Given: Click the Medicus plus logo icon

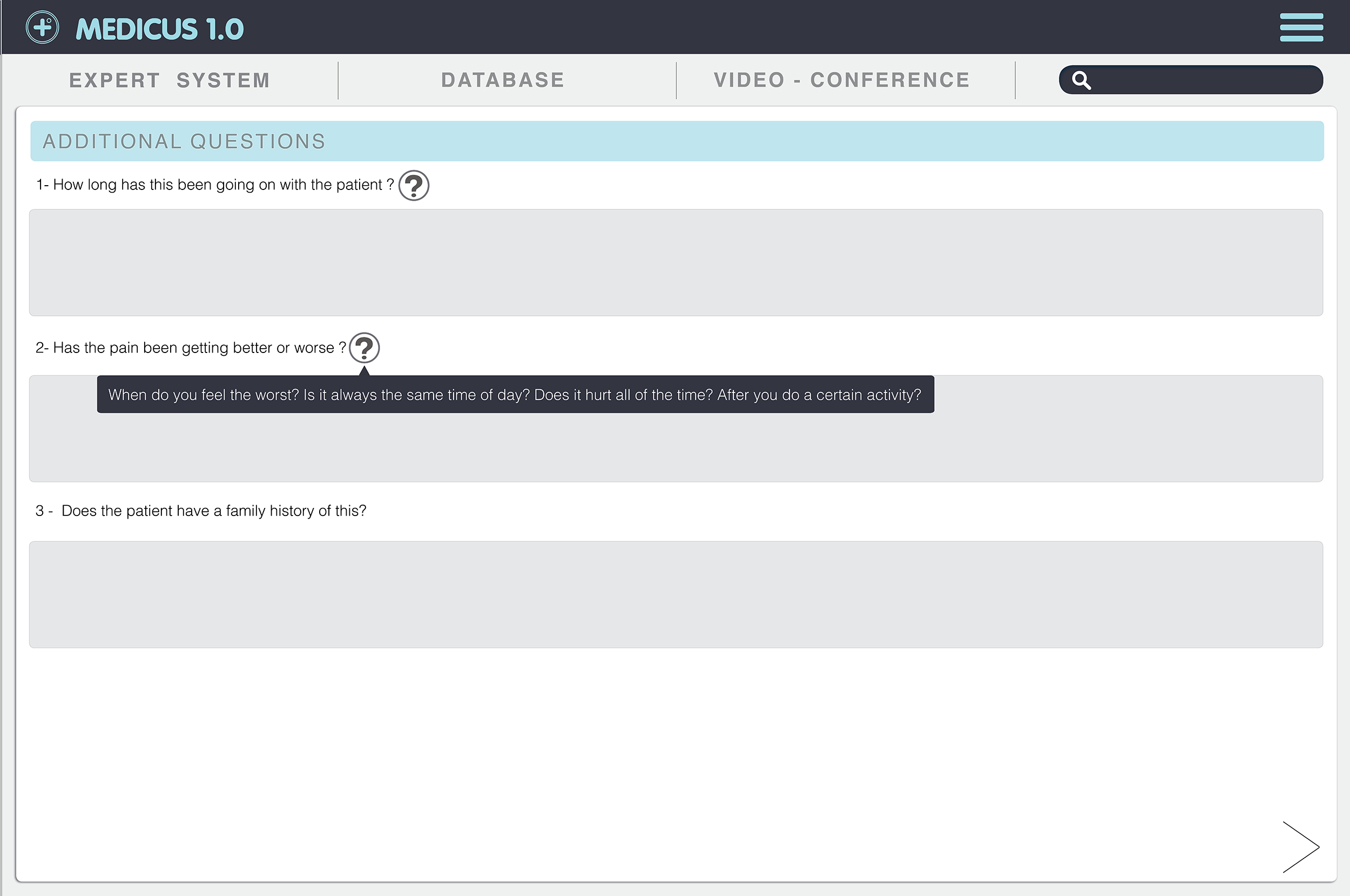Looking at the screenshot, I should [42, 27].
